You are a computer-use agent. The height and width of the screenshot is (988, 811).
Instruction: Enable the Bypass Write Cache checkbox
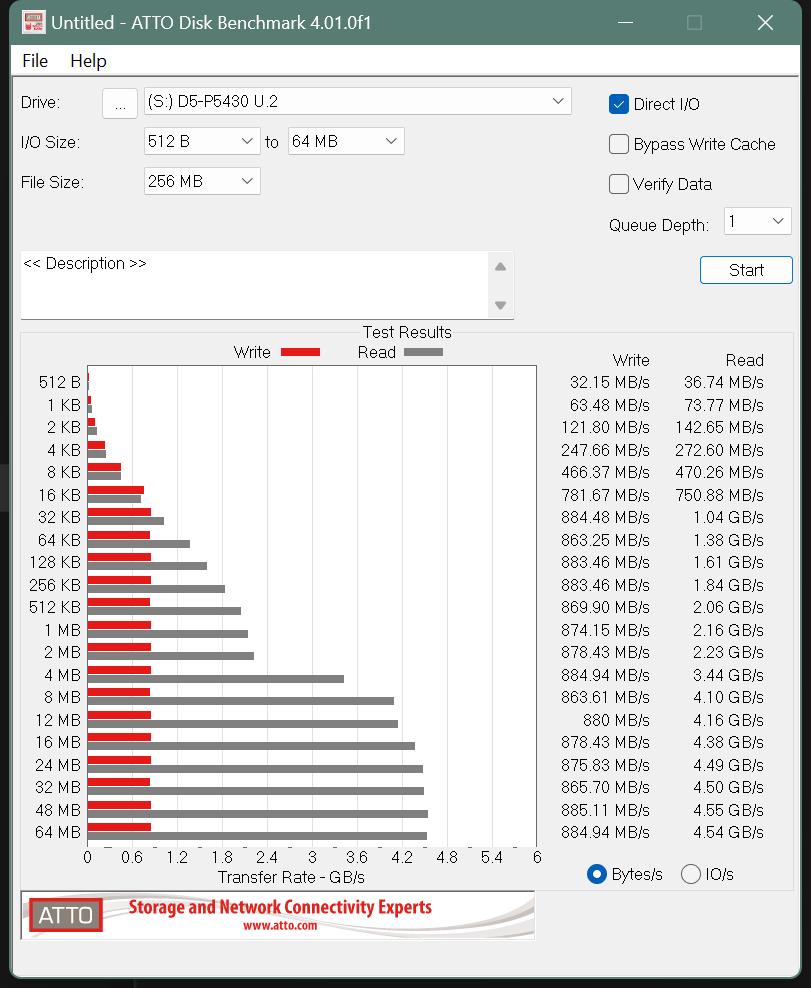[619, 144]
